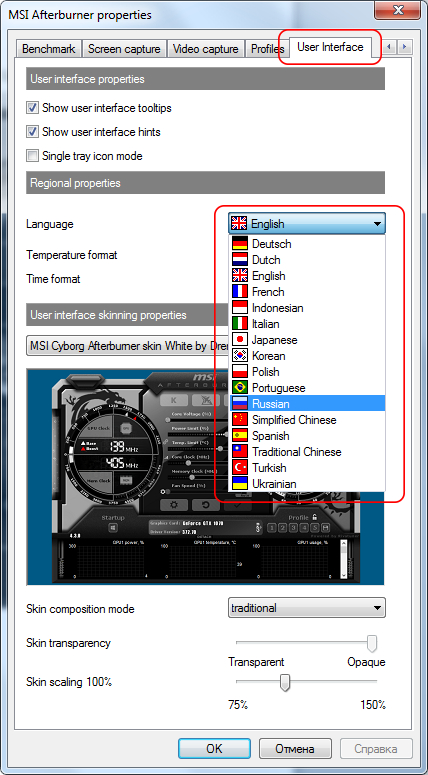Image resolution: width=428 pixels, height=775 pixels.
Task: Pick English in the language list
Action: pyautogui.click(x=307, y=276)
